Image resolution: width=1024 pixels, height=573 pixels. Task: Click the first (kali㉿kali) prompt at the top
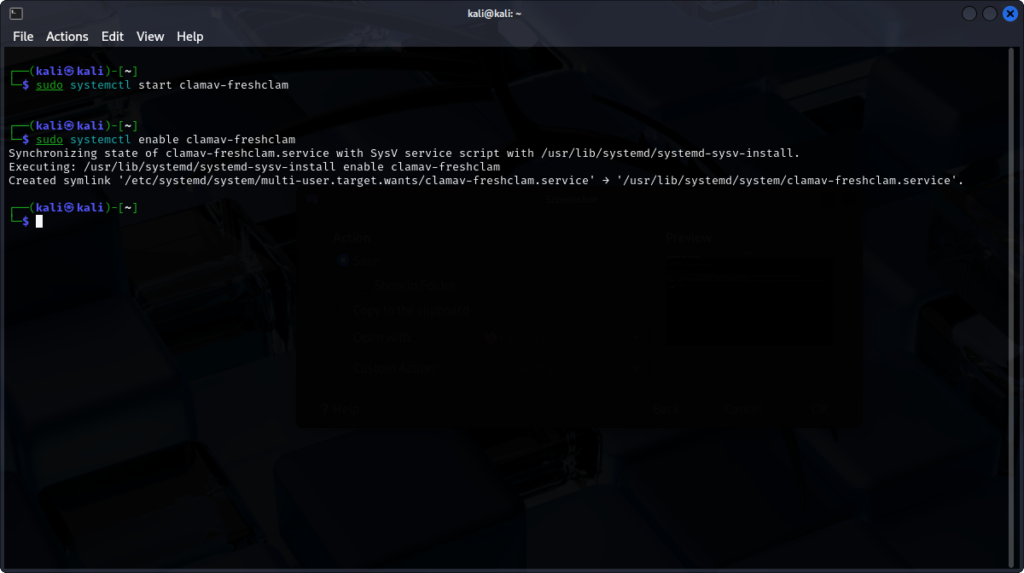click(68, 71)
